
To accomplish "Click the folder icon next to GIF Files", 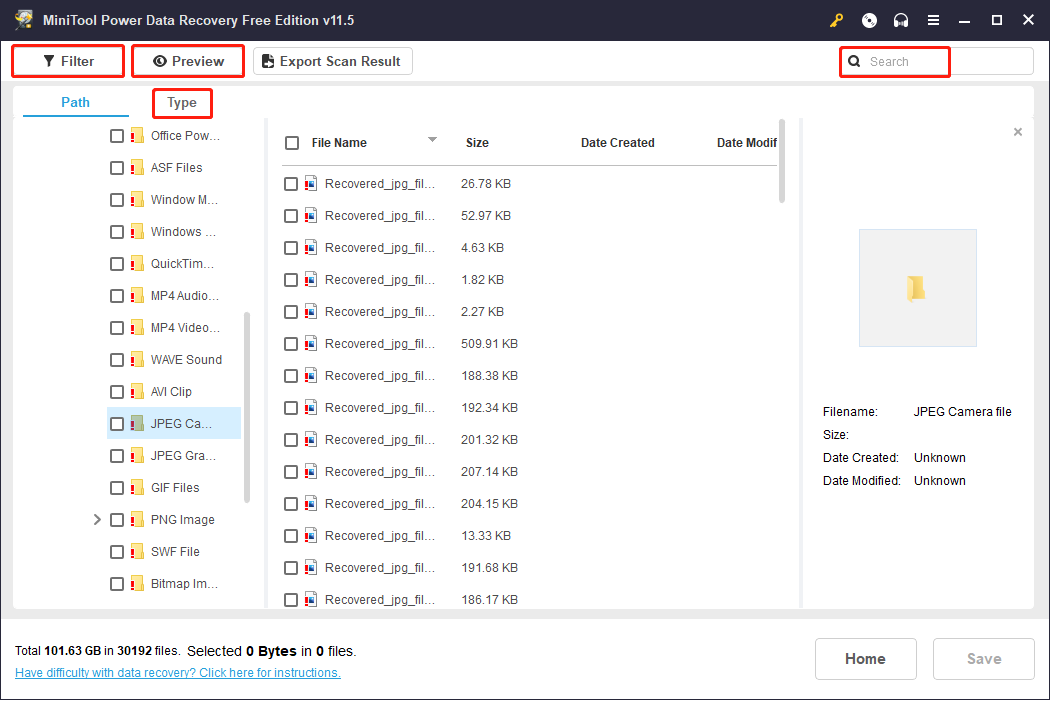I will 137,488.
